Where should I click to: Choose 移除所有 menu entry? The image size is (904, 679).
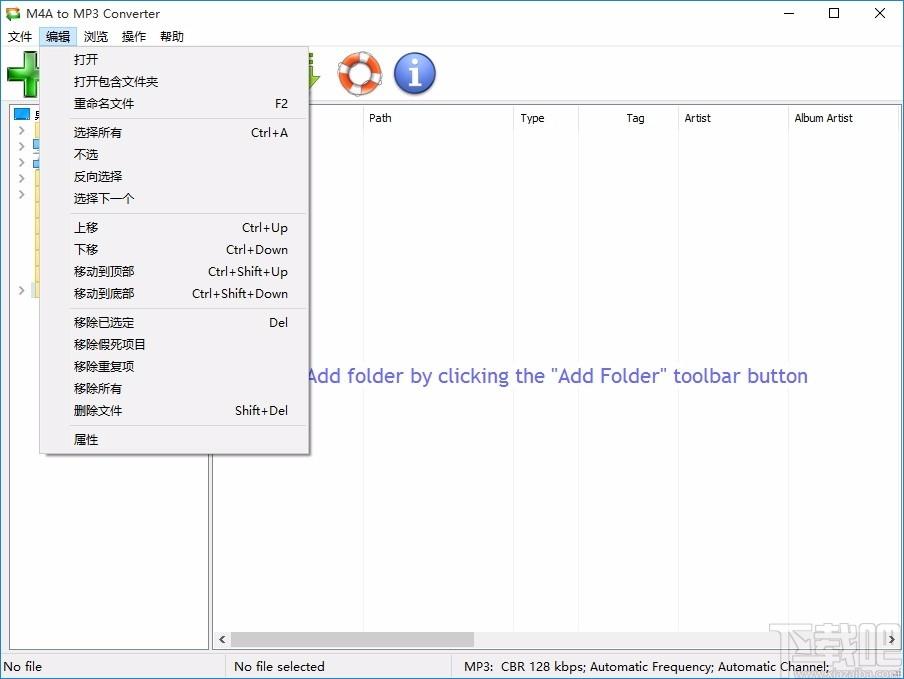click(x=174, y=388)
